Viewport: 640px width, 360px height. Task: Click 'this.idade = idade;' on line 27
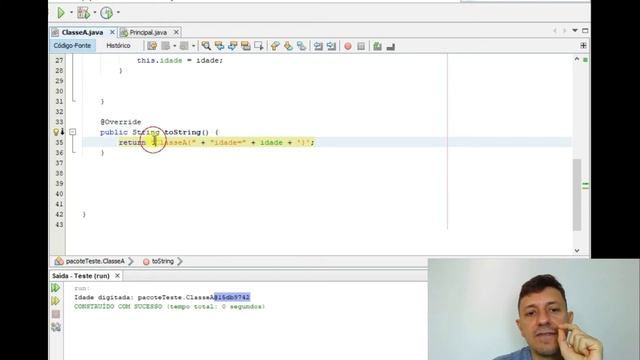180,60
